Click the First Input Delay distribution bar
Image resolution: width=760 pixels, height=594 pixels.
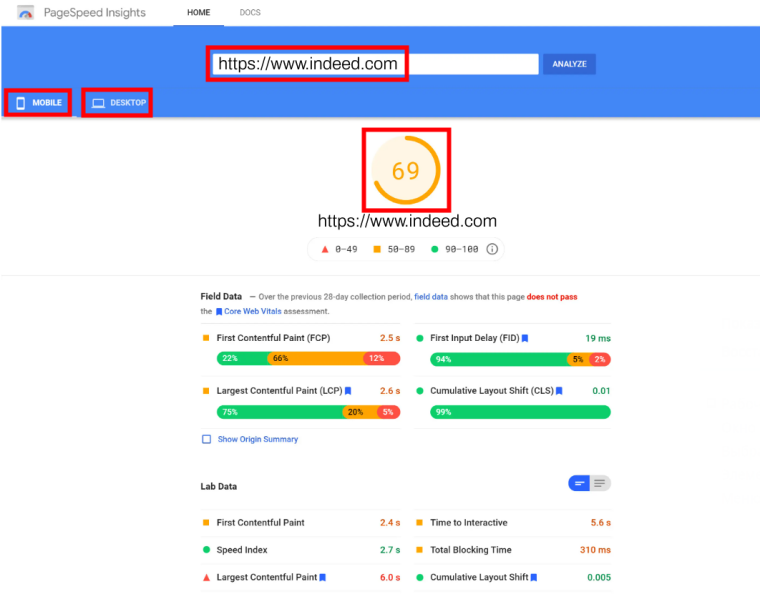[520, 359]
